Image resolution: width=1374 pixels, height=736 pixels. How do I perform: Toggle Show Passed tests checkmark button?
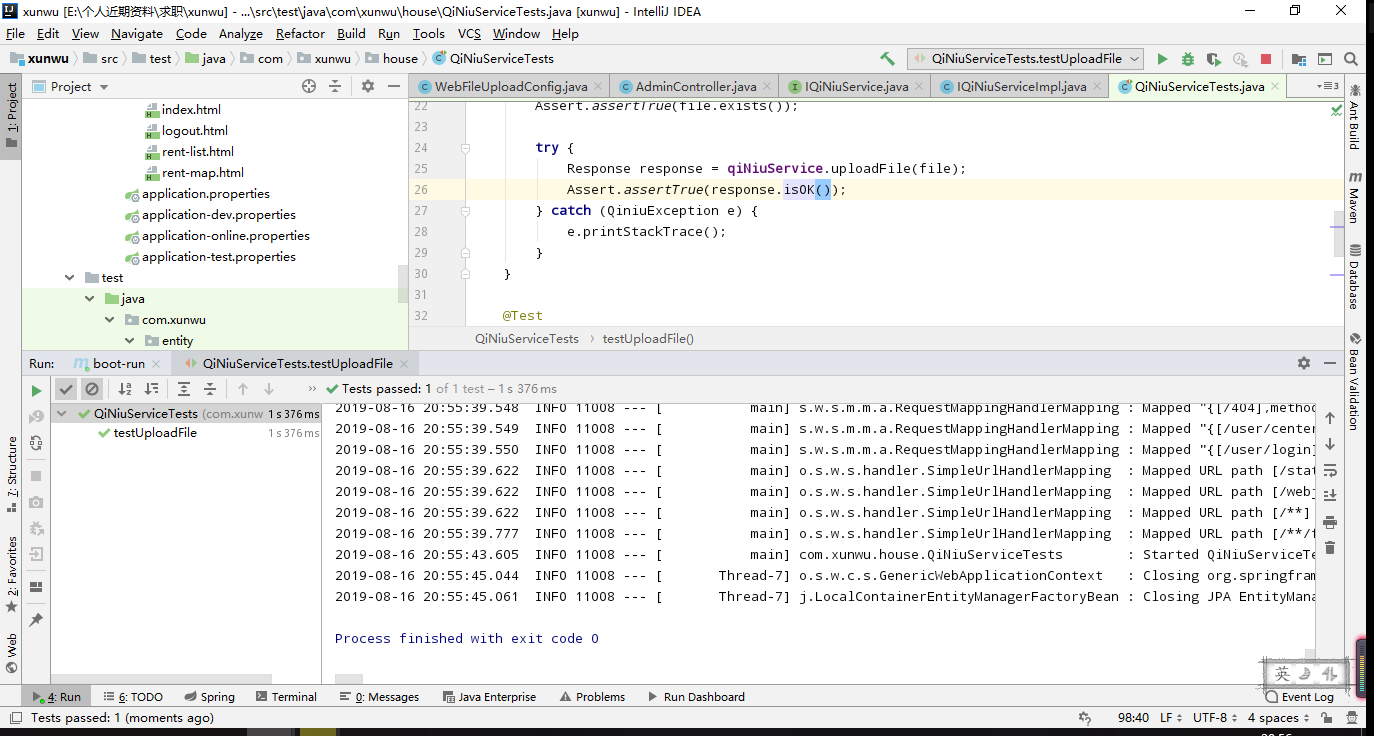pos(66,389)
